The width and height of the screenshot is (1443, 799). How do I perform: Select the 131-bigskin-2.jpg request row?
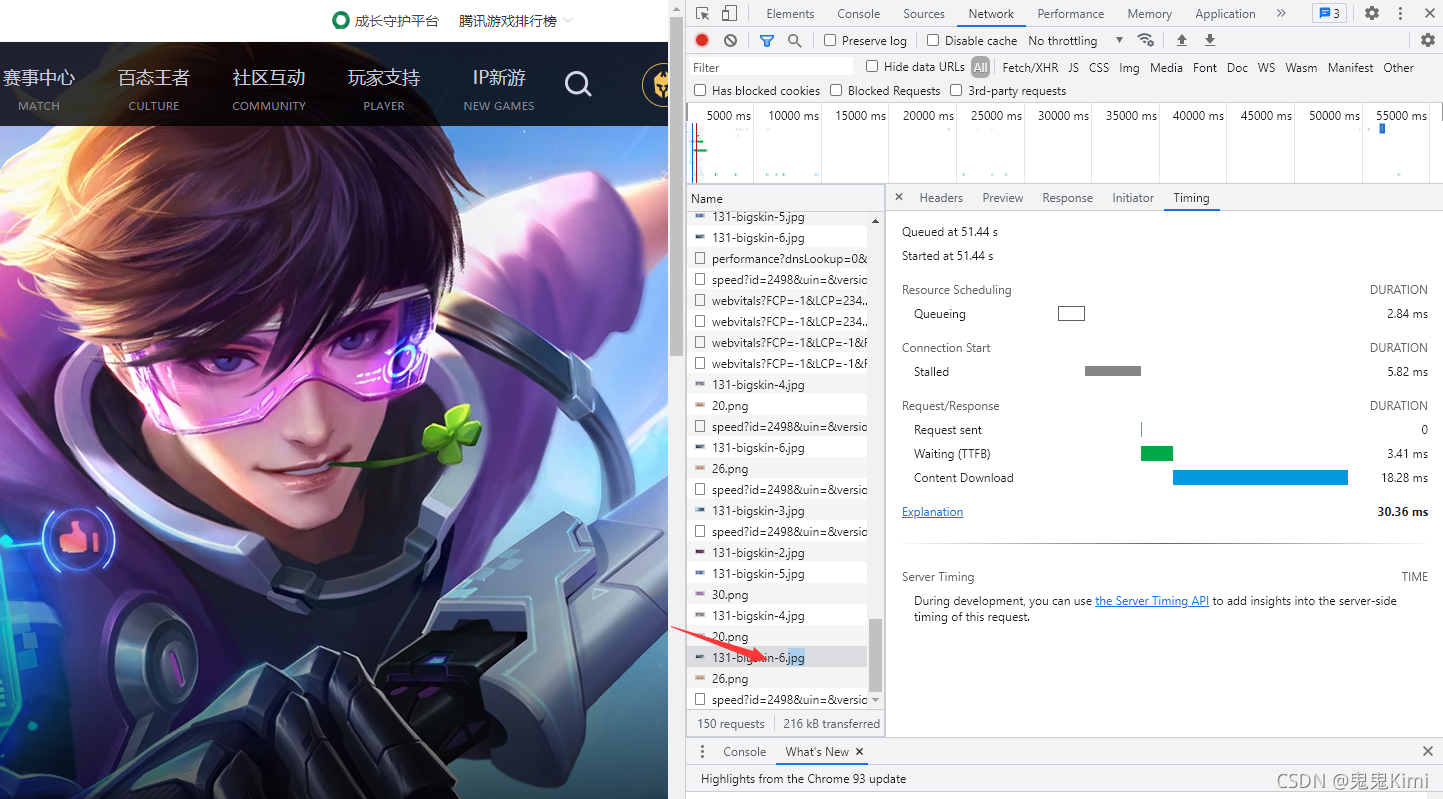tap(777, 553)
